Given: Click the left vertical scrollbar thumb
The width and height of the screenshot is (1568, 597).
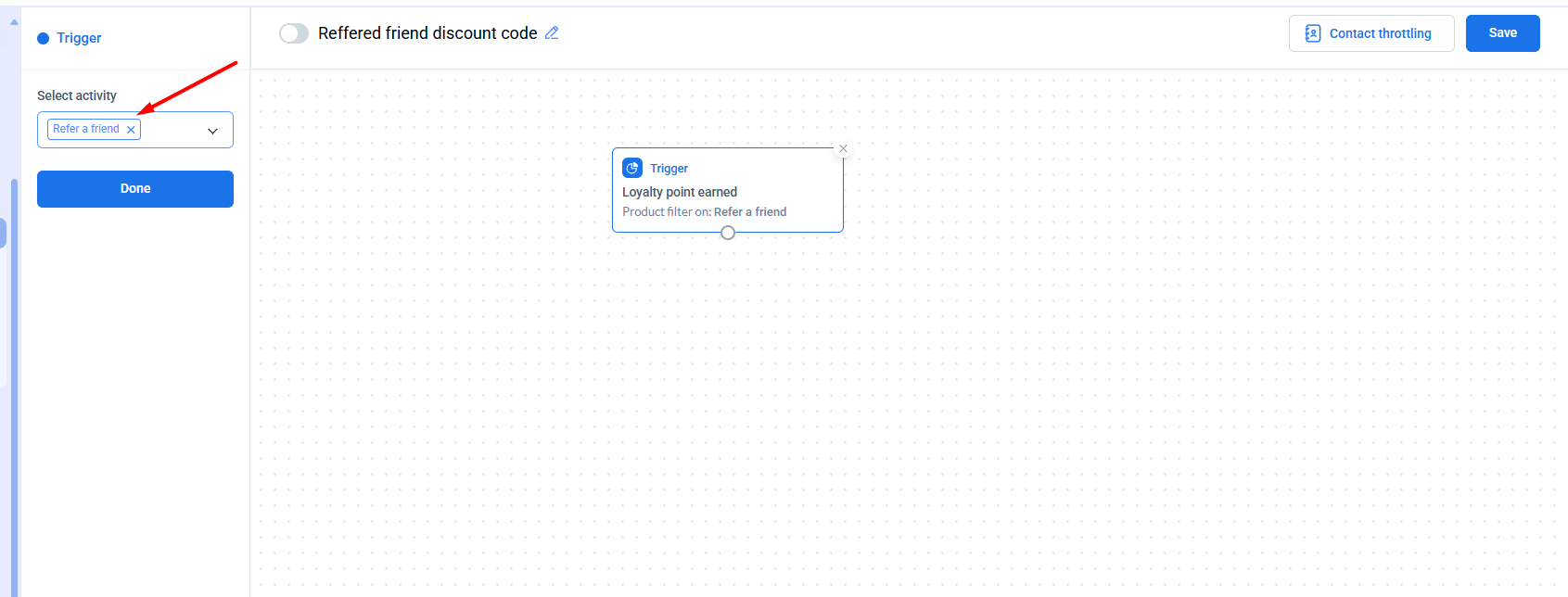Looking at the screenshot, I should (x=14, y=371).
